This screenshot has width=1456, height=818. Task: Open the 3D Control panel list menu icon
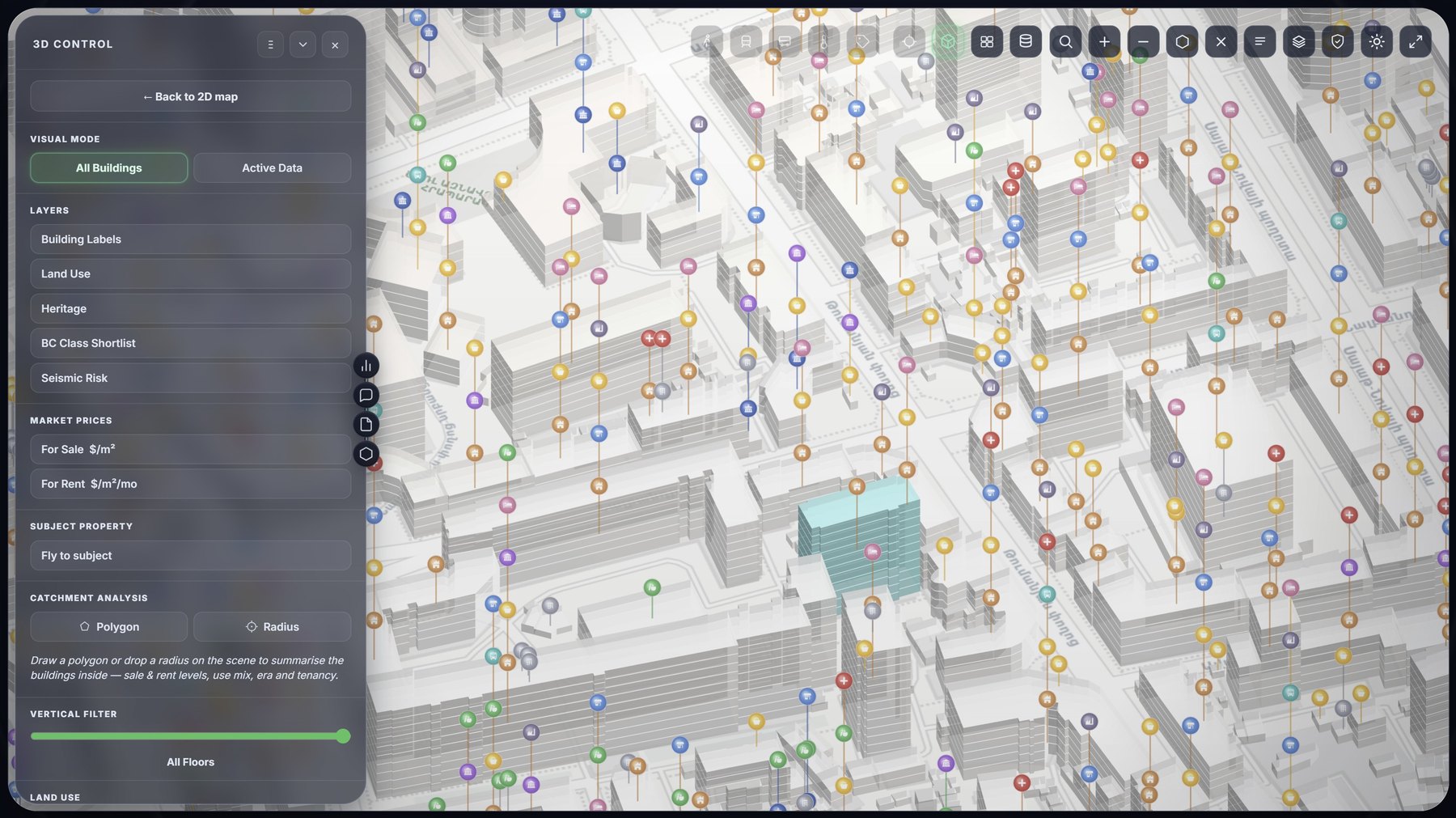[x=271, y=45]
